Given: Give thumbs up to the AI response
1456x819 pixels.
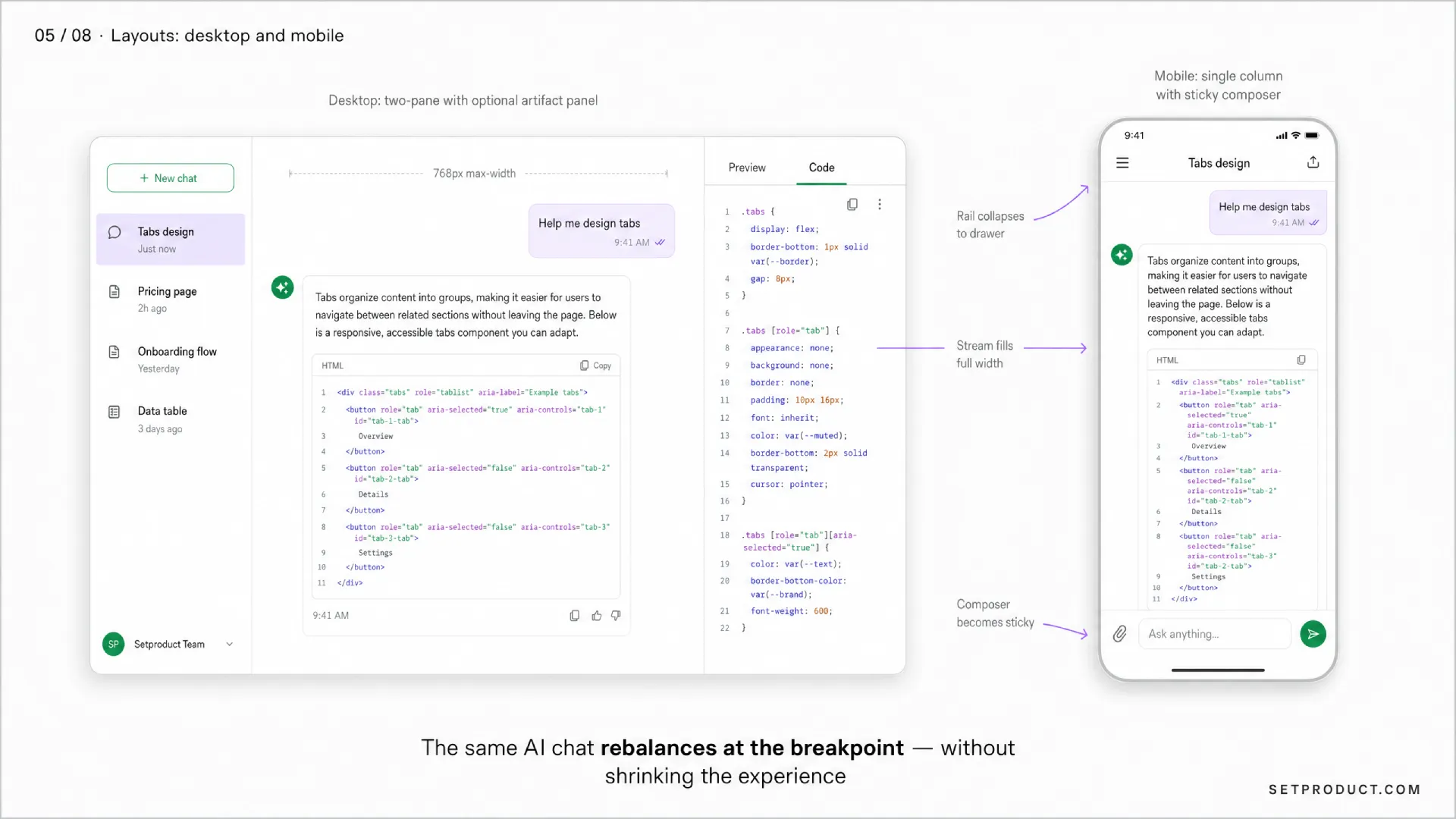Looking at the screenshot, I should 597,616.
